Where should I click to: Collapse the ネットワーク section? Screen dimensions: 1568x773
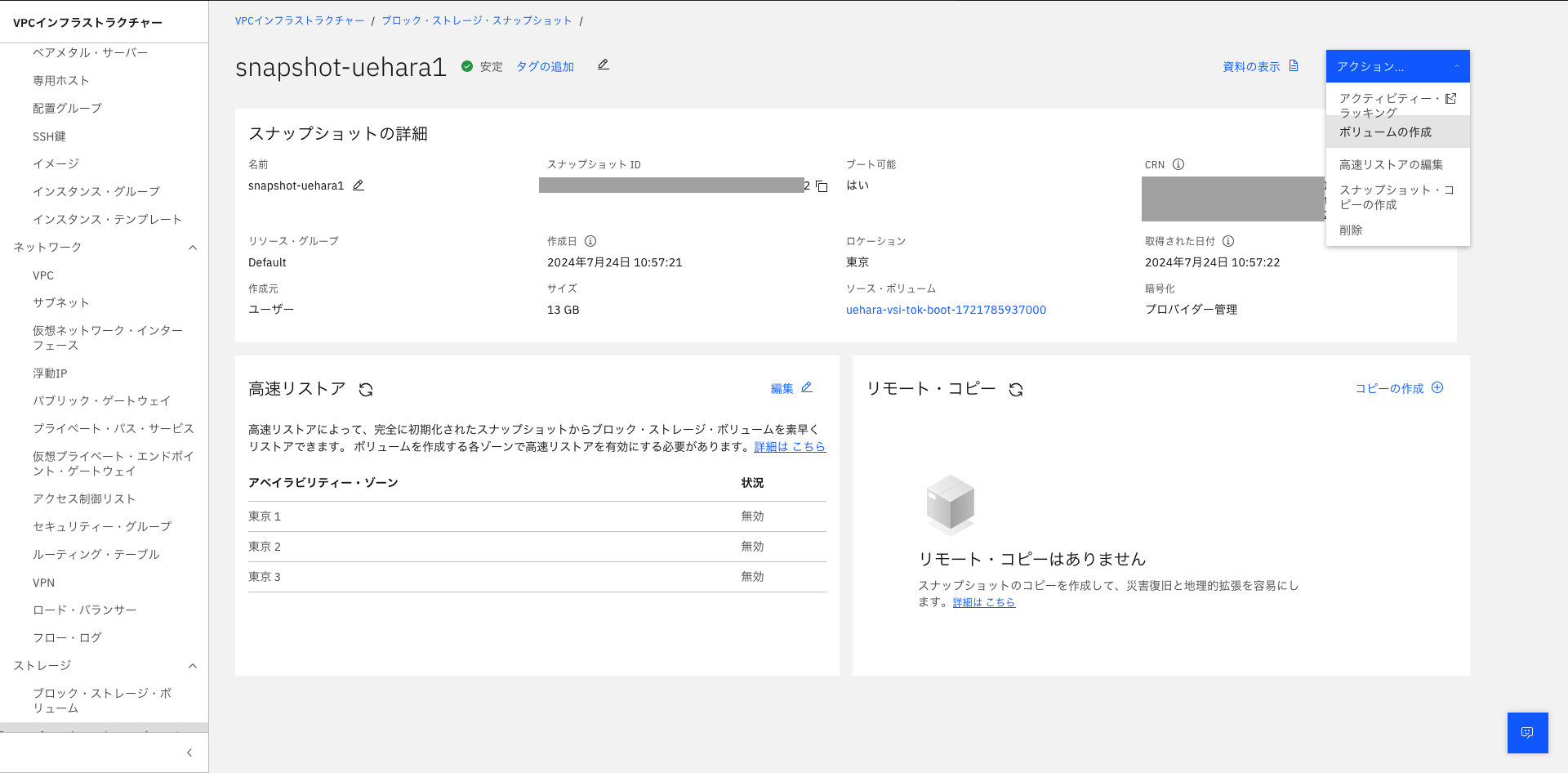click(x=193, y=247)
